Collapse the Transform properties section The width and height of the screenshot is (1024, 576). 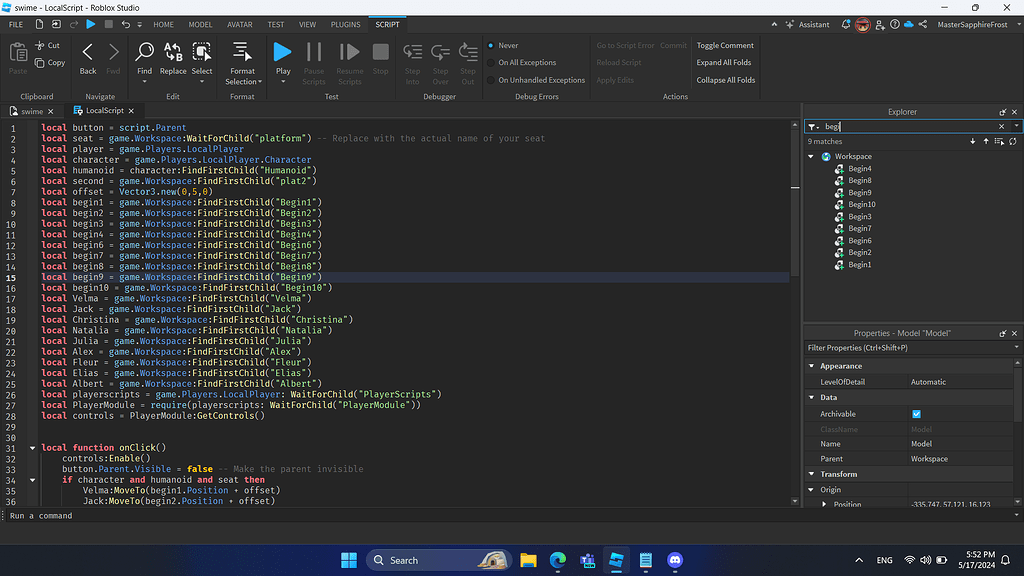[x=812, y=474]
